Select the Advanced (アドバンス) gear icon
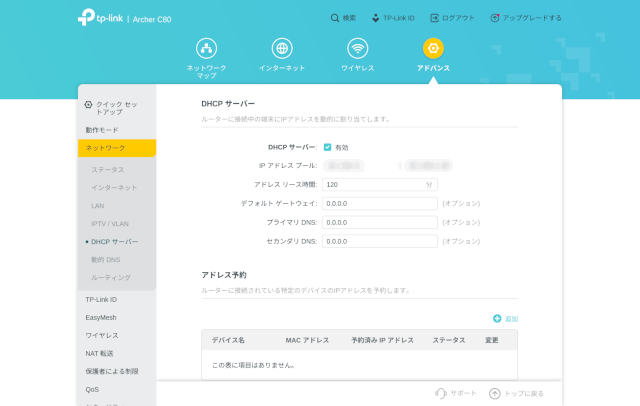This screenshot has width=640, height=406. coord(433,48)
